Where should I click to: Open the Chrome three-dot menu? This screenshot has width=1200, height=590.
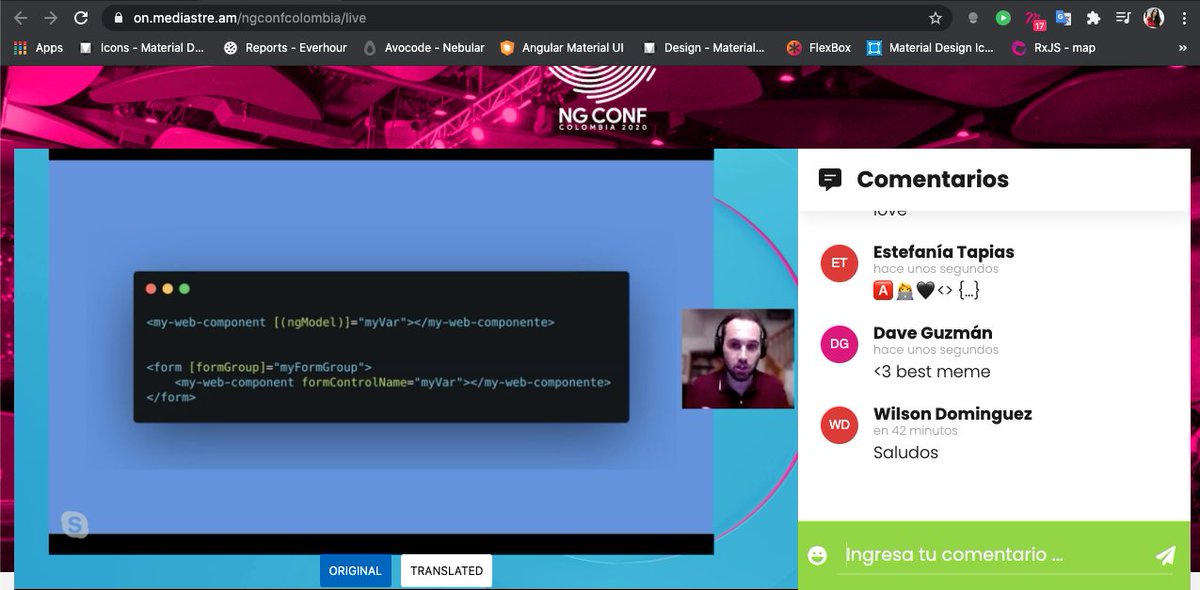(1184, 18)
